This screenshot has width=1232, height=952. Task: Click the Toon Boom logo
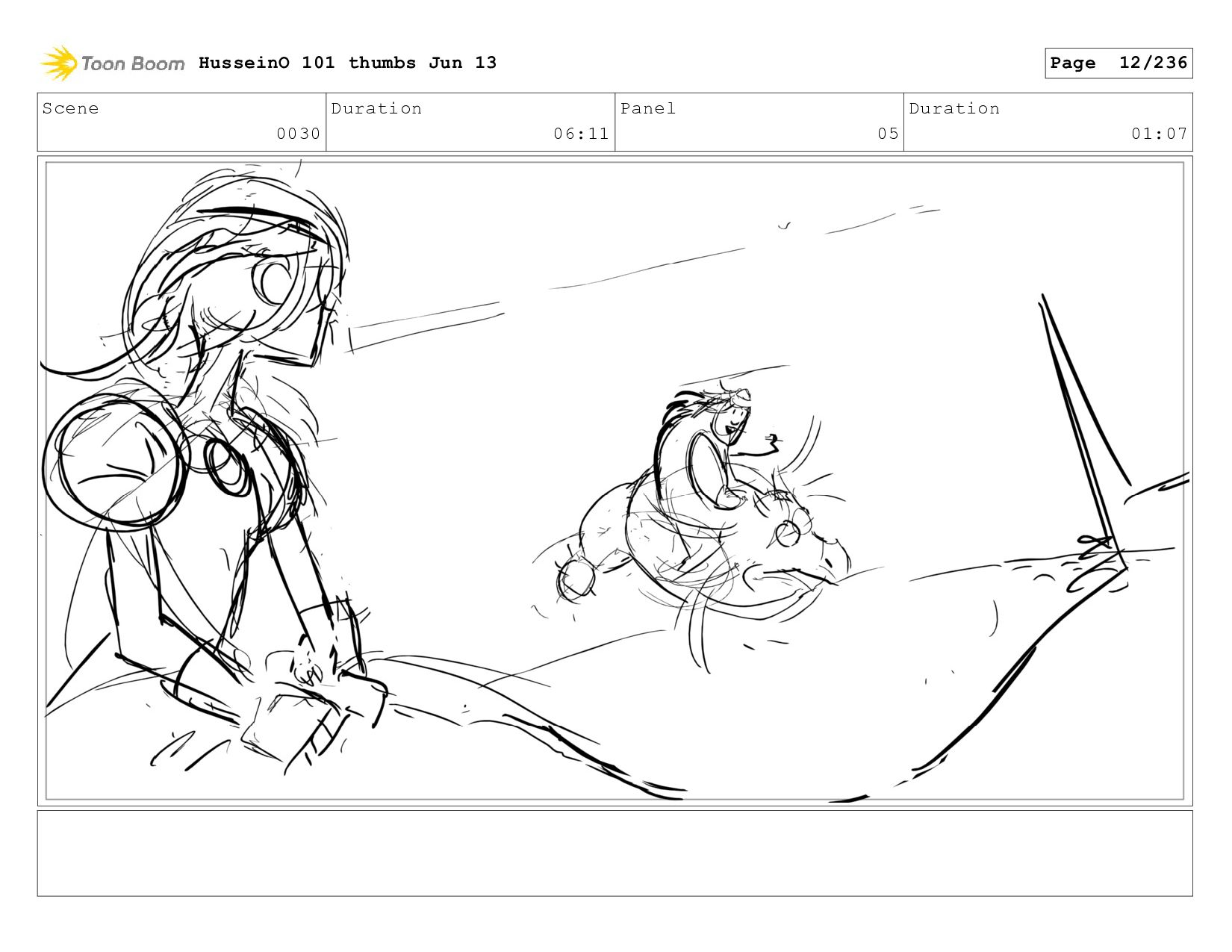click(x=112, y=63)
